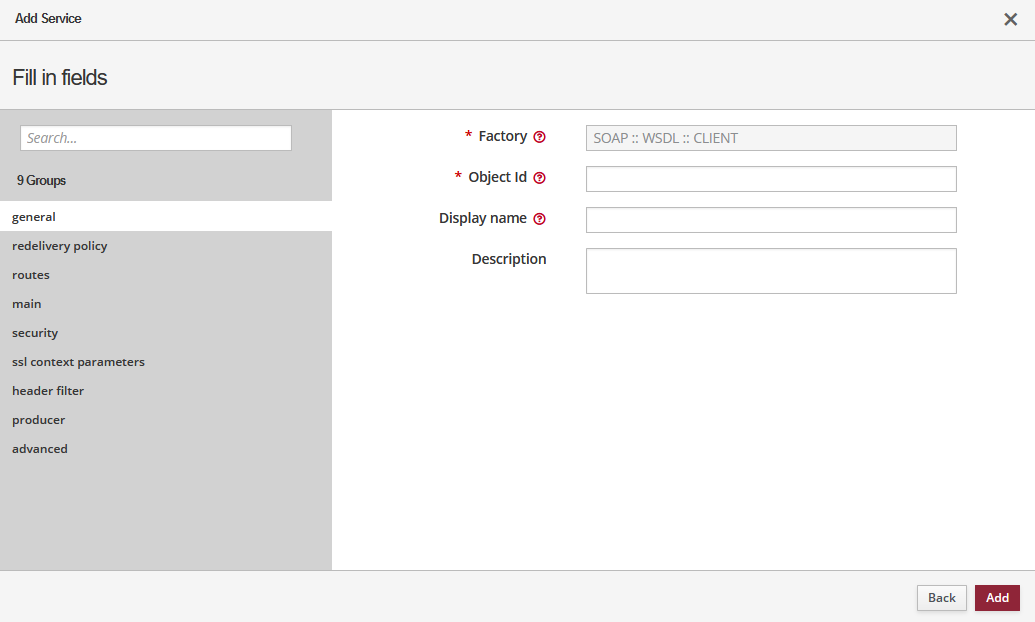Click the help icon next to Factory
The height and width of the screenshot is (622, 1035).
(540, 137)
